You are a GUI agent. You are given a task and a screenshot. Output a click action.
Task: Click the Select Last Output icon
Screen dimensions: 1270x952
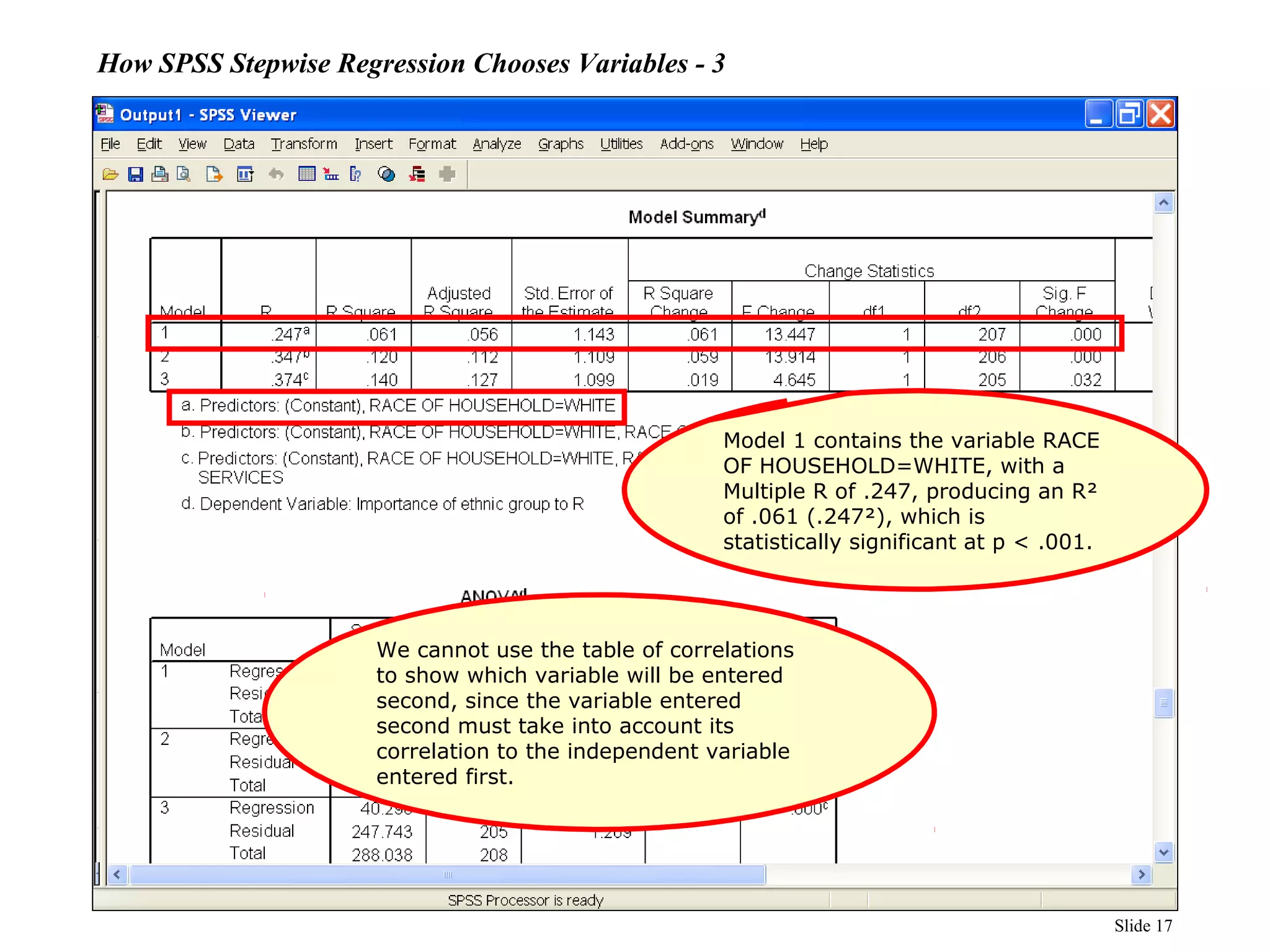coord(417,175)
